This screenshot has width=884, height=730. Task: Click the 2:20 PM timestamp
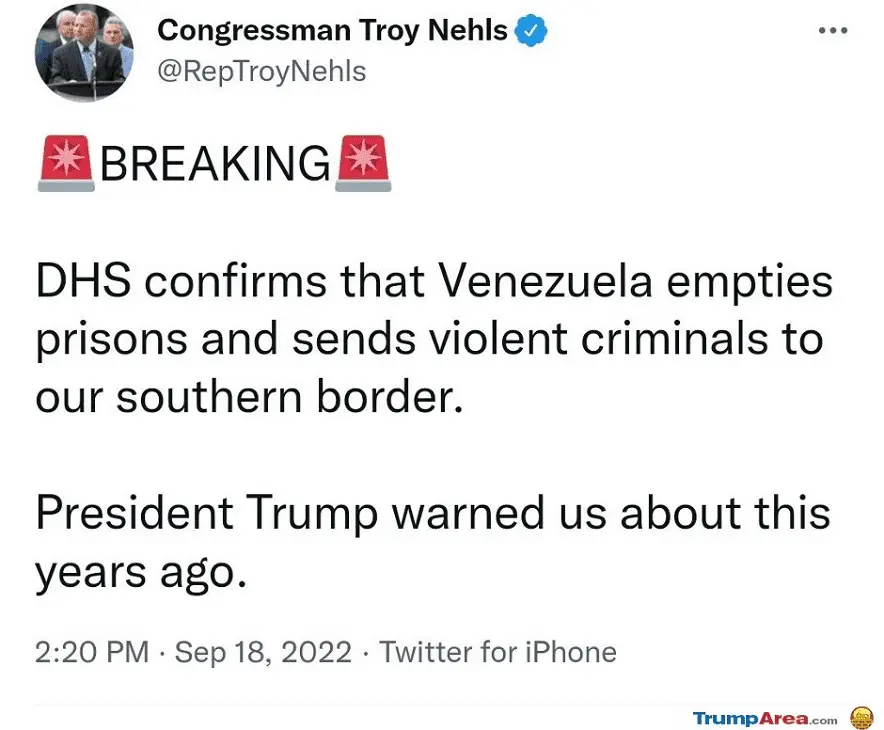click(92, 653)
